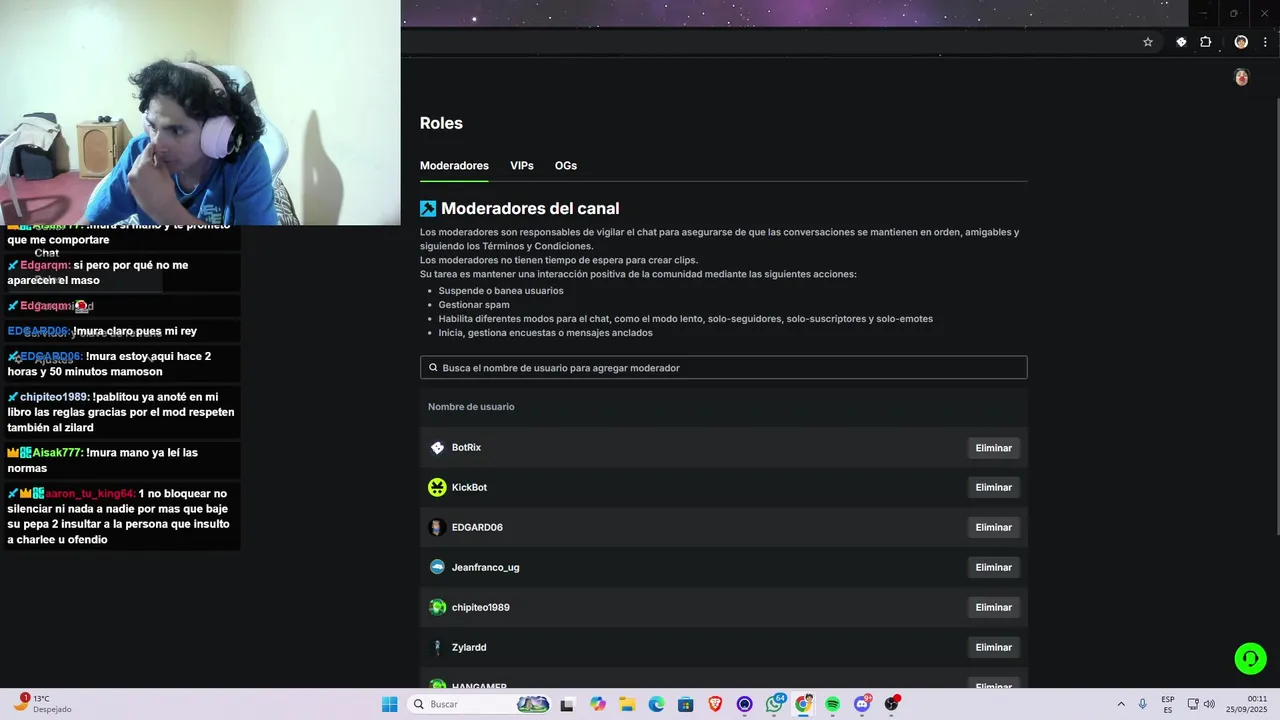Click the BotRix username
This screenshot has height=720, width=1280.
pos(466,448)
